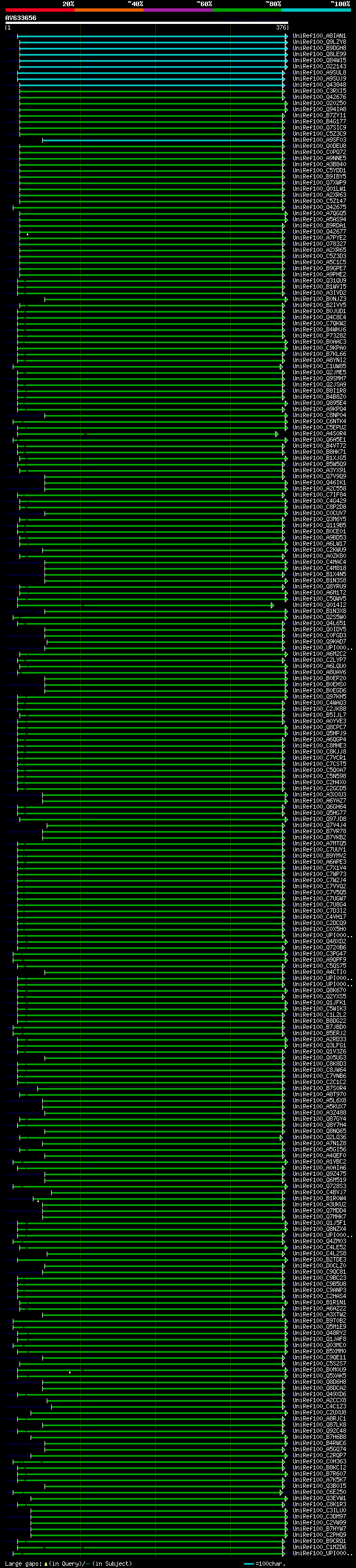The image size is (356, 1568).
Task: Select hit label UniRef100_A5AS94
Action: 319,219
